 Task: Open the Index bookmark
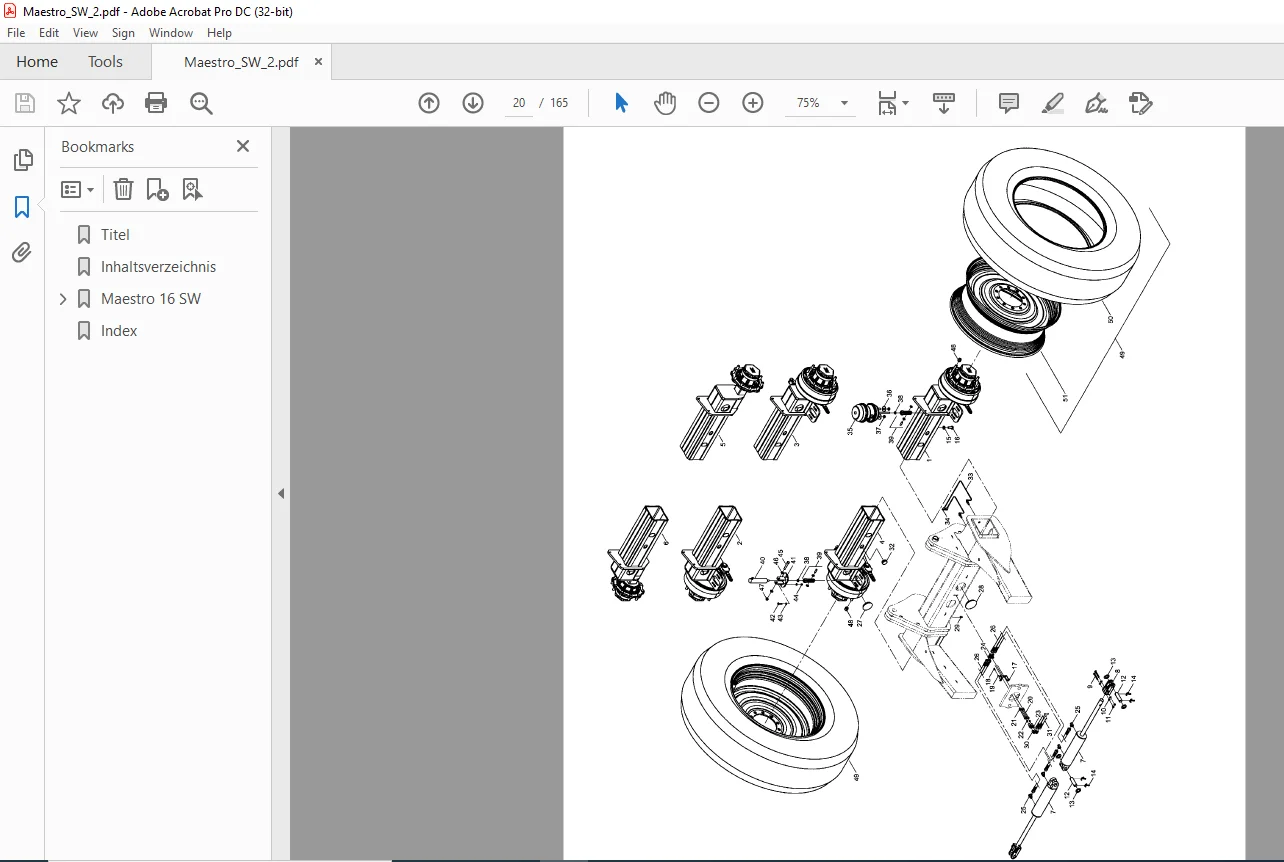coord(119,331)
